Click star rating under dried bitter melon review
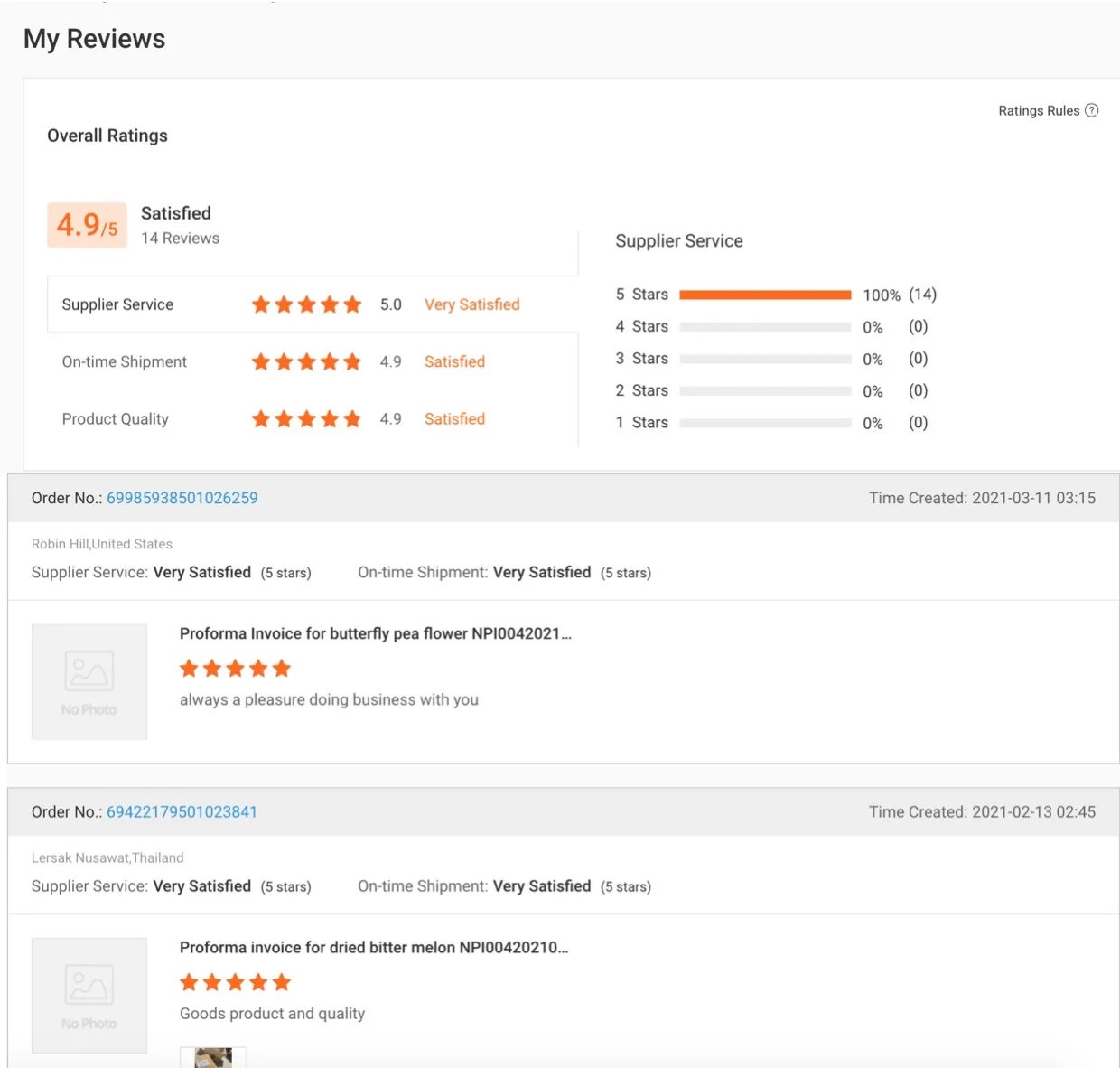Image resolution: width=1120 pixels, height=1068 pixels. pyautogui.click(x=235, y=982)
